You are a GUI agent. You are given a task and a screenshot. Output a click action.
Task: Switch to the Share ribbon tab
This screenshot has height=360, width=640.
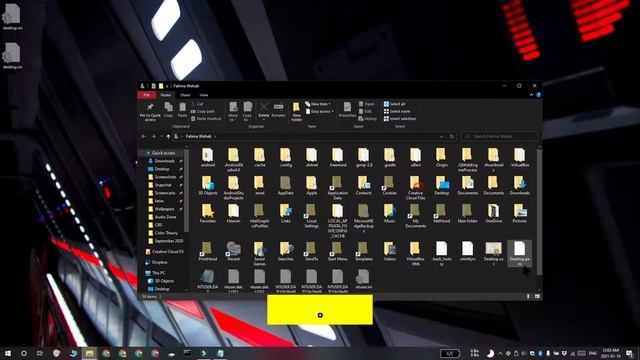(185, 95)
